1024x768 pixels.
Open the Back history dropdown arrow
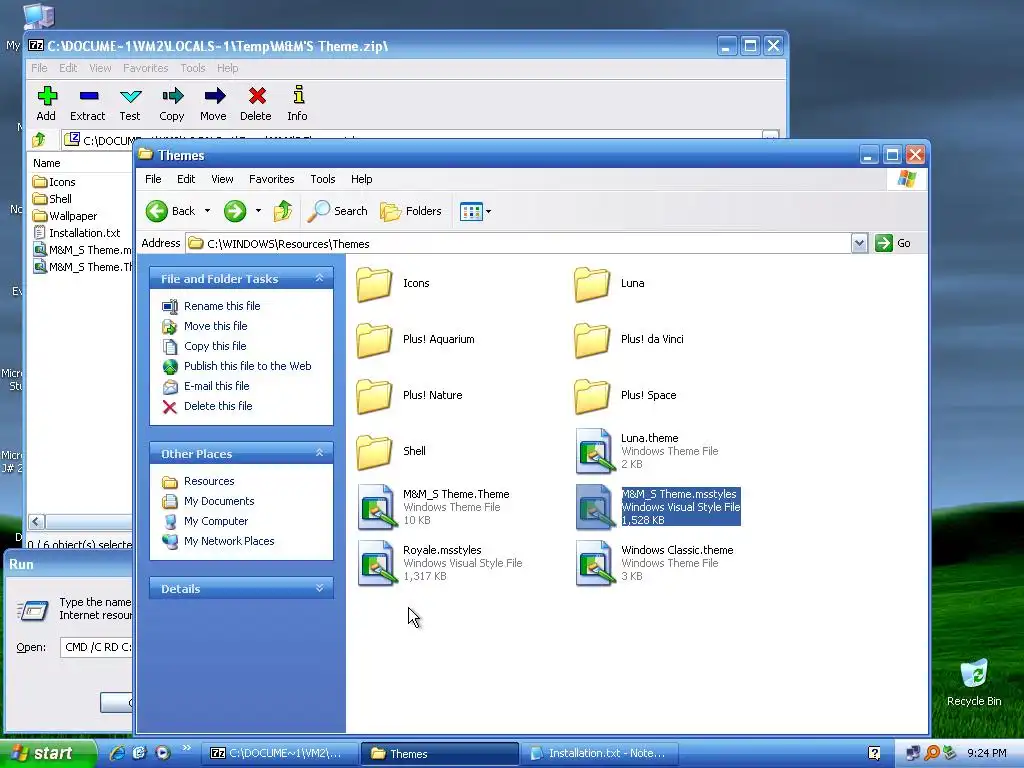[207, 211]
